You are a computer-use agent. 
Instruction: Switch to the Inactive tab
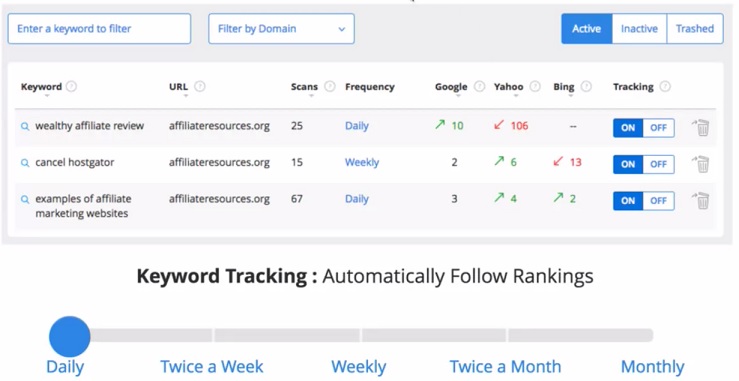(639, 29)
